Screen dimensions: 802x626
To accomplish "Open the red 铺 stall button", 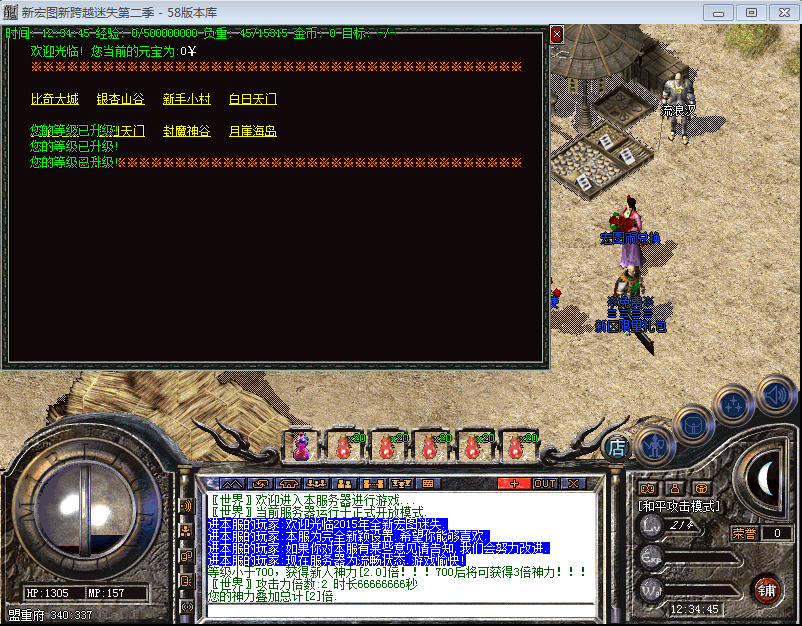I will [x=766, y=591].
